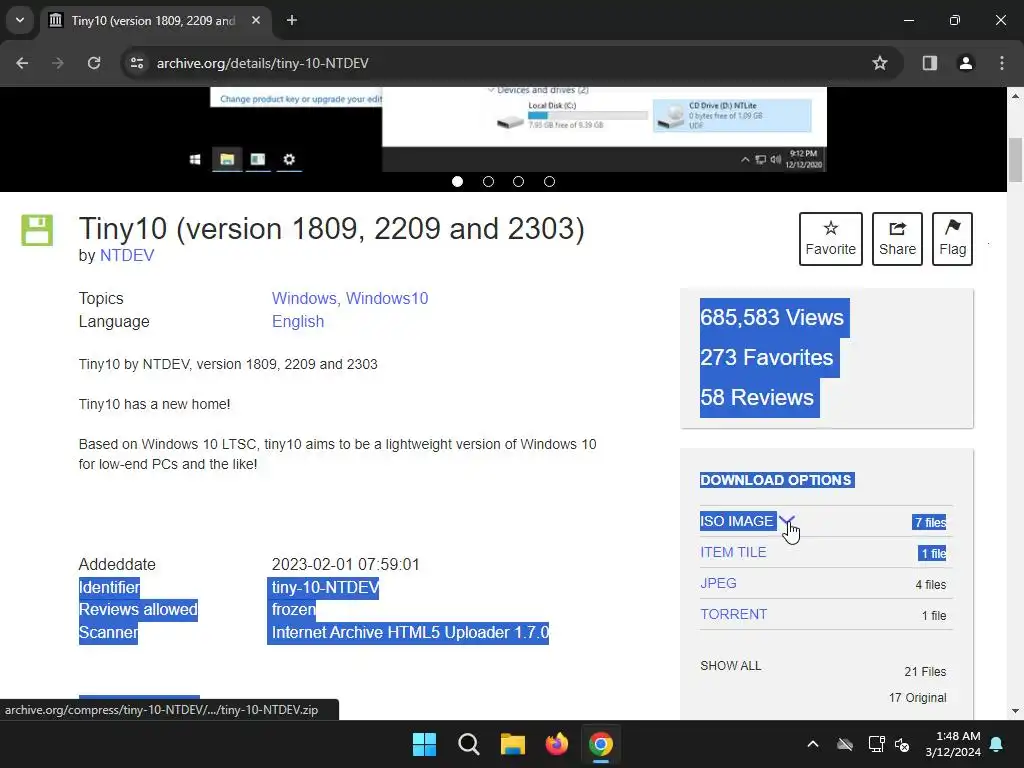Click the 273 Favorites stat

pos(767,357)
